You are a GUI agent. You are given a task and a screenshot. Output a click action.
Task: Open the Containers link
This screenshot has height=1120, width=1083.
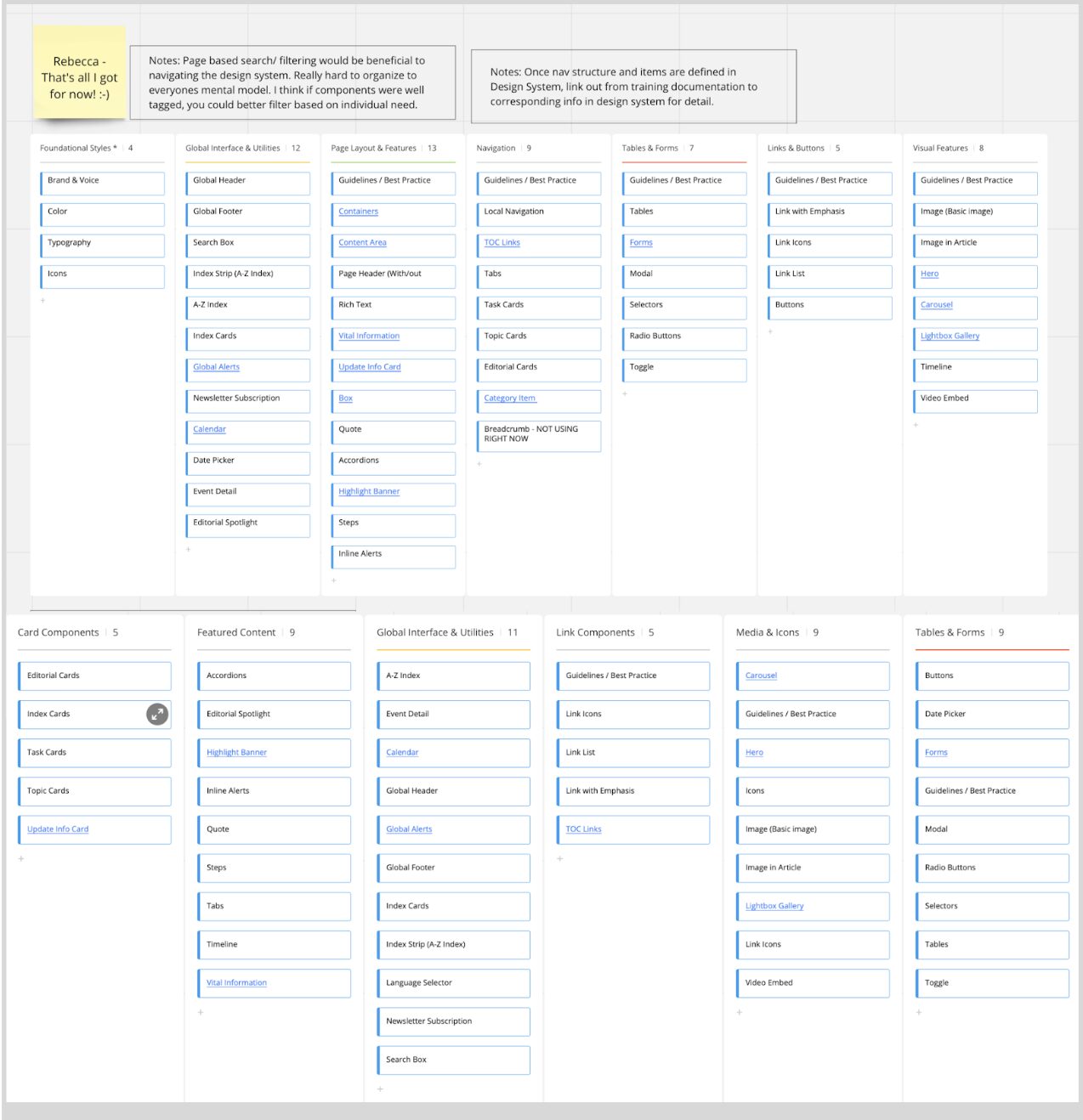(x=358, y=212)
